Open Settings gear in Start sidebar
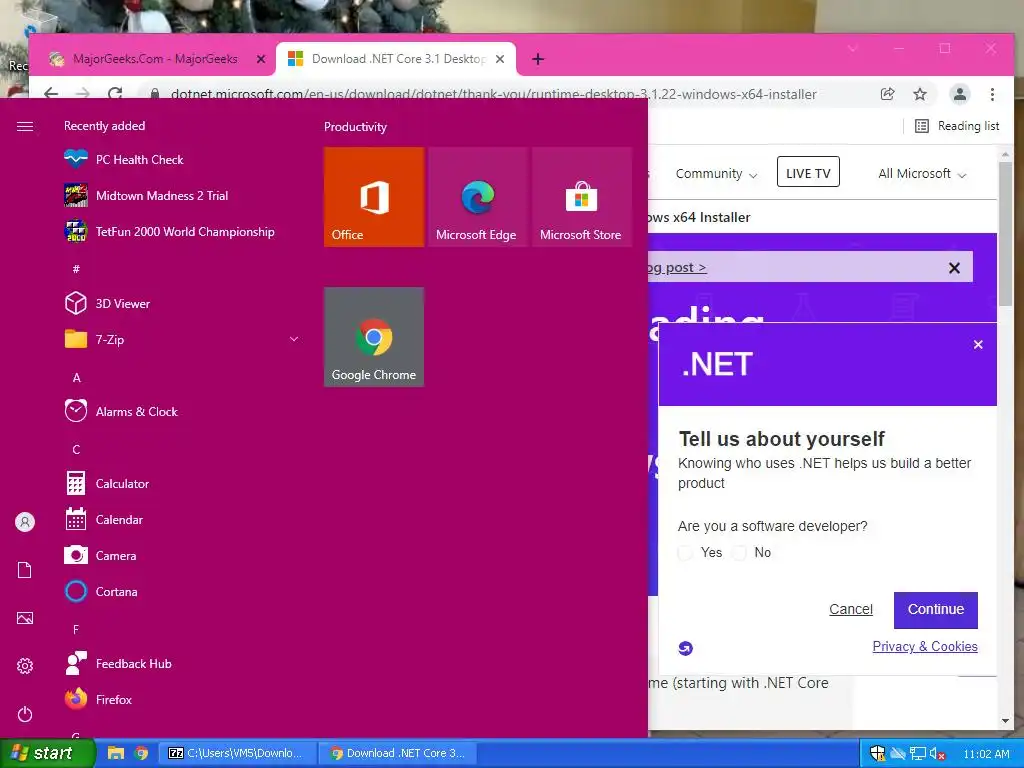1024x768 pixels. (25, 666)
